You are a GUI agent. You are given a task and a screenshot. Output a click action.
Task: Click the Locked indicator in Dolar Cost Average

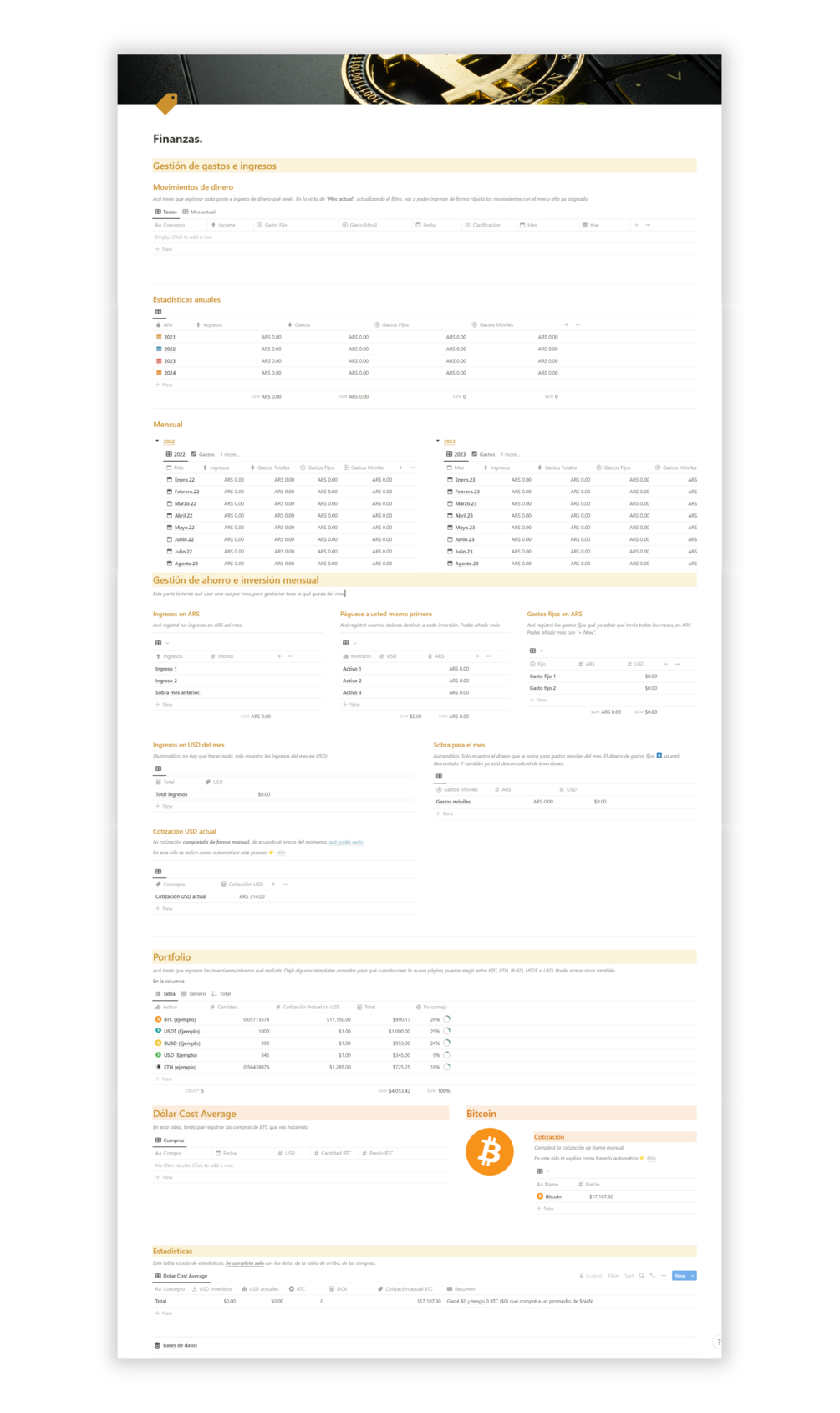pos(591,1276)
